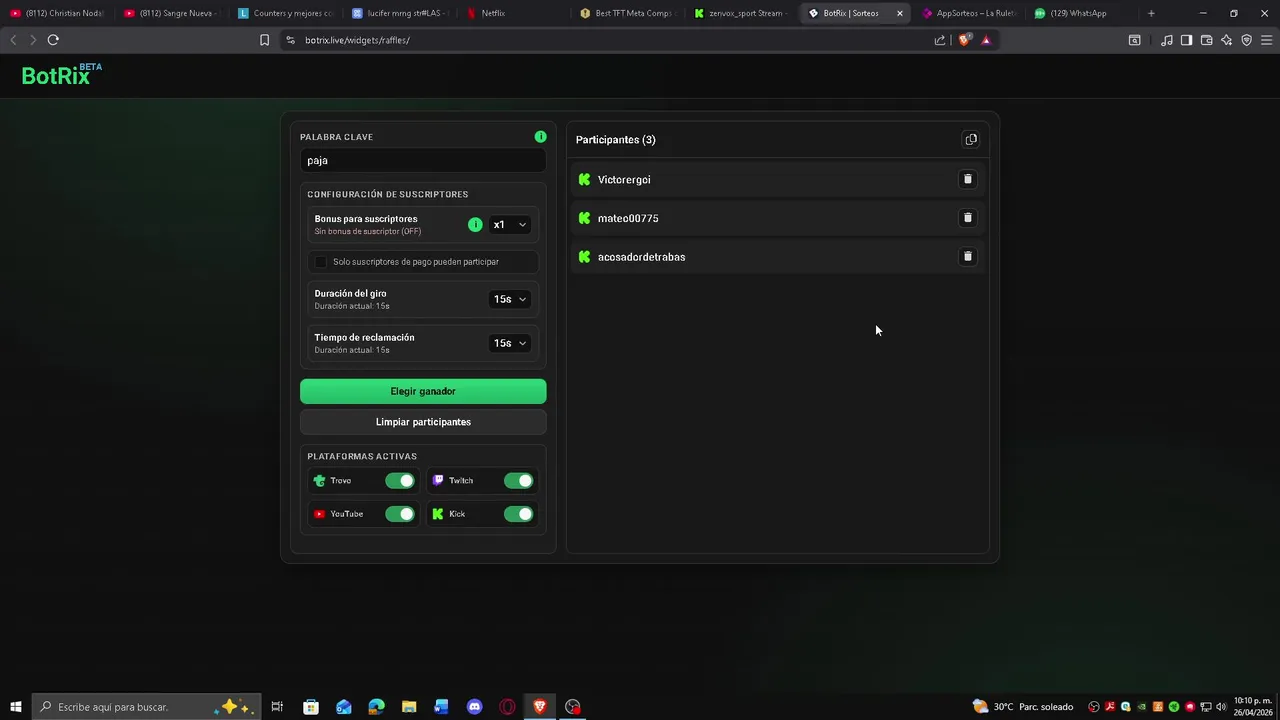Delete acosadordetrabas with the trash icon
The image size is (1280, 720).
[x=967, y=257]
